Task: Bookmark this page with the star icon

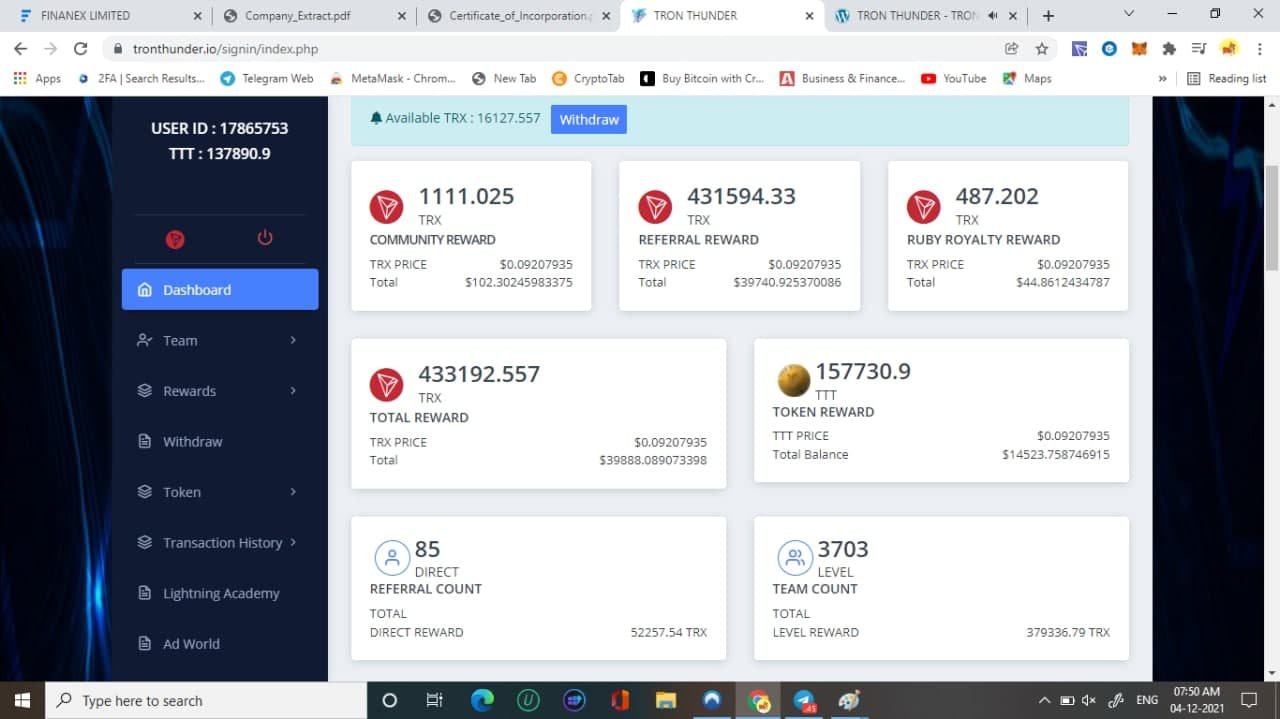Action: pos(1042,48)
